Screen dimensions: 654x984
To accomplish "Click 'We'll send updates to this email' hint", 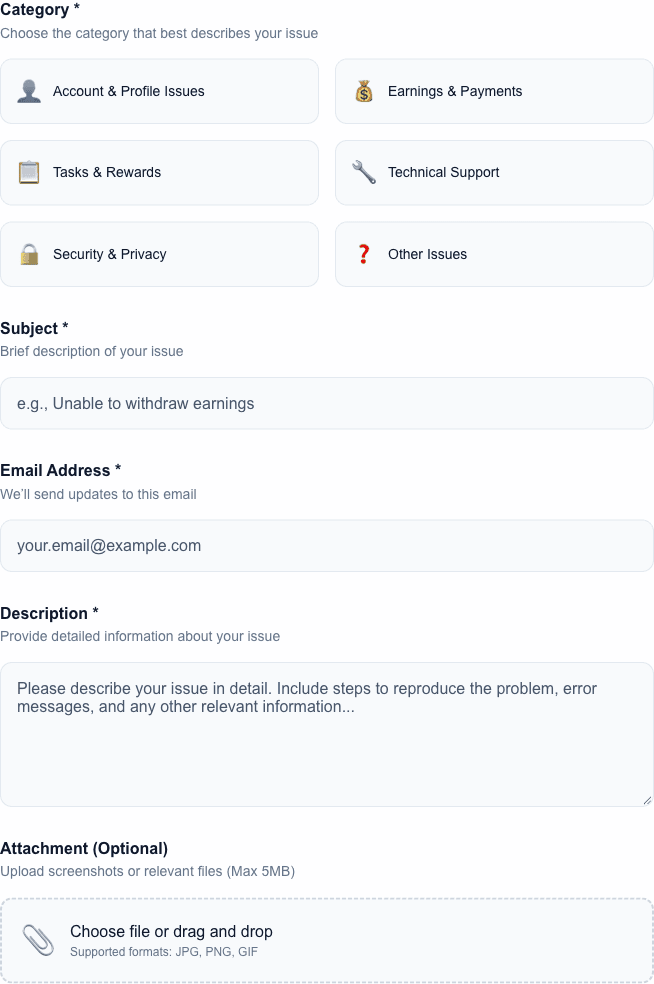I will coord(99,495).
